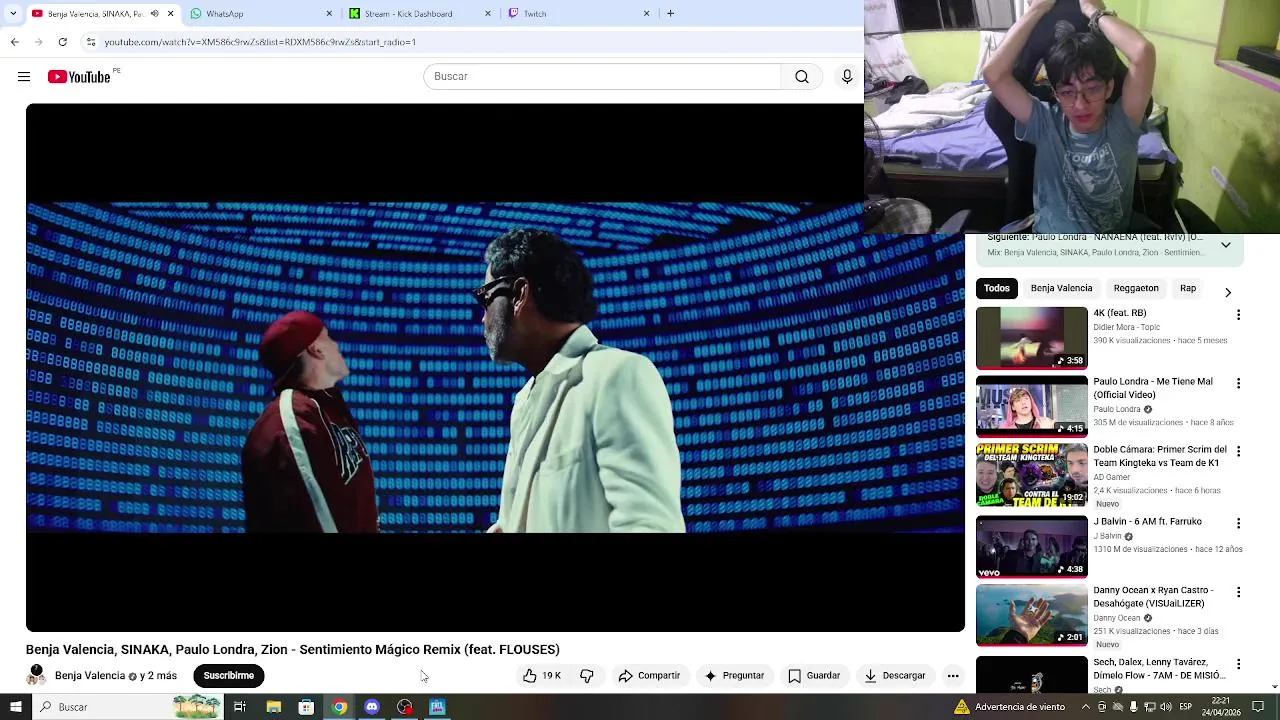Screen dimensions: 1280x720
Task: Select the Benja Valencia filter chip
Action: [x=1061, y=288]
